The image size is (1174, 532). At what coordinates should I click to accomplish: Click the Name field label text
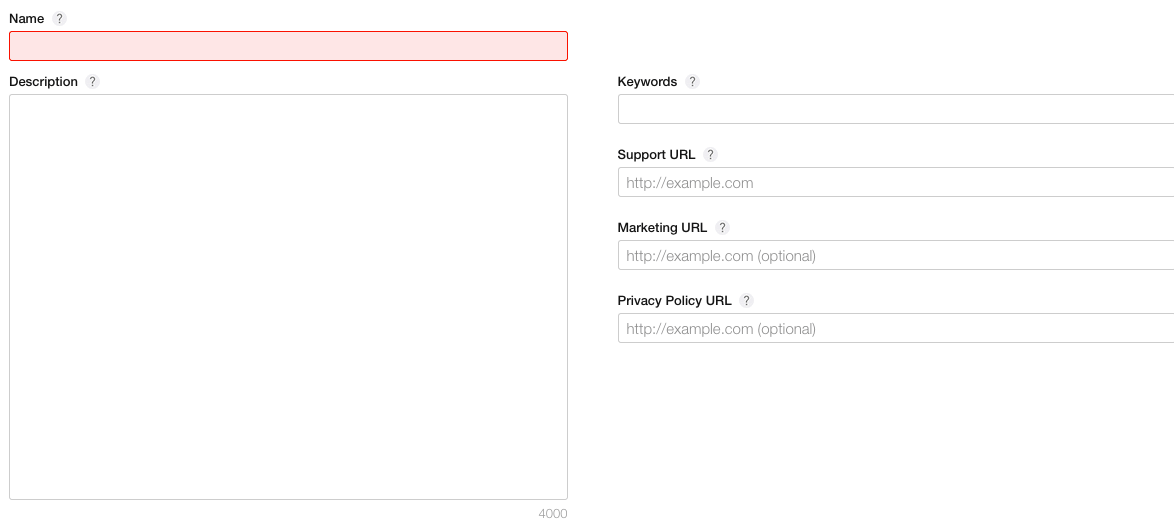point(26,19)
